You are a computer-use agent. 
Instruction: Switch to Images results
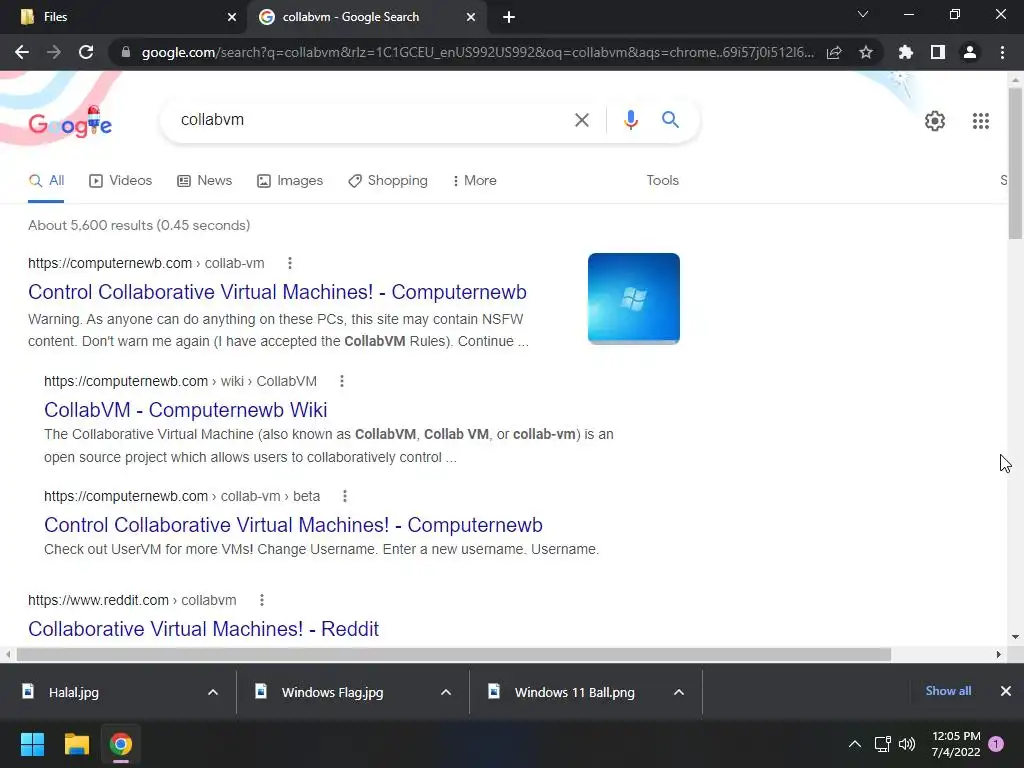(x=290, y=181)
